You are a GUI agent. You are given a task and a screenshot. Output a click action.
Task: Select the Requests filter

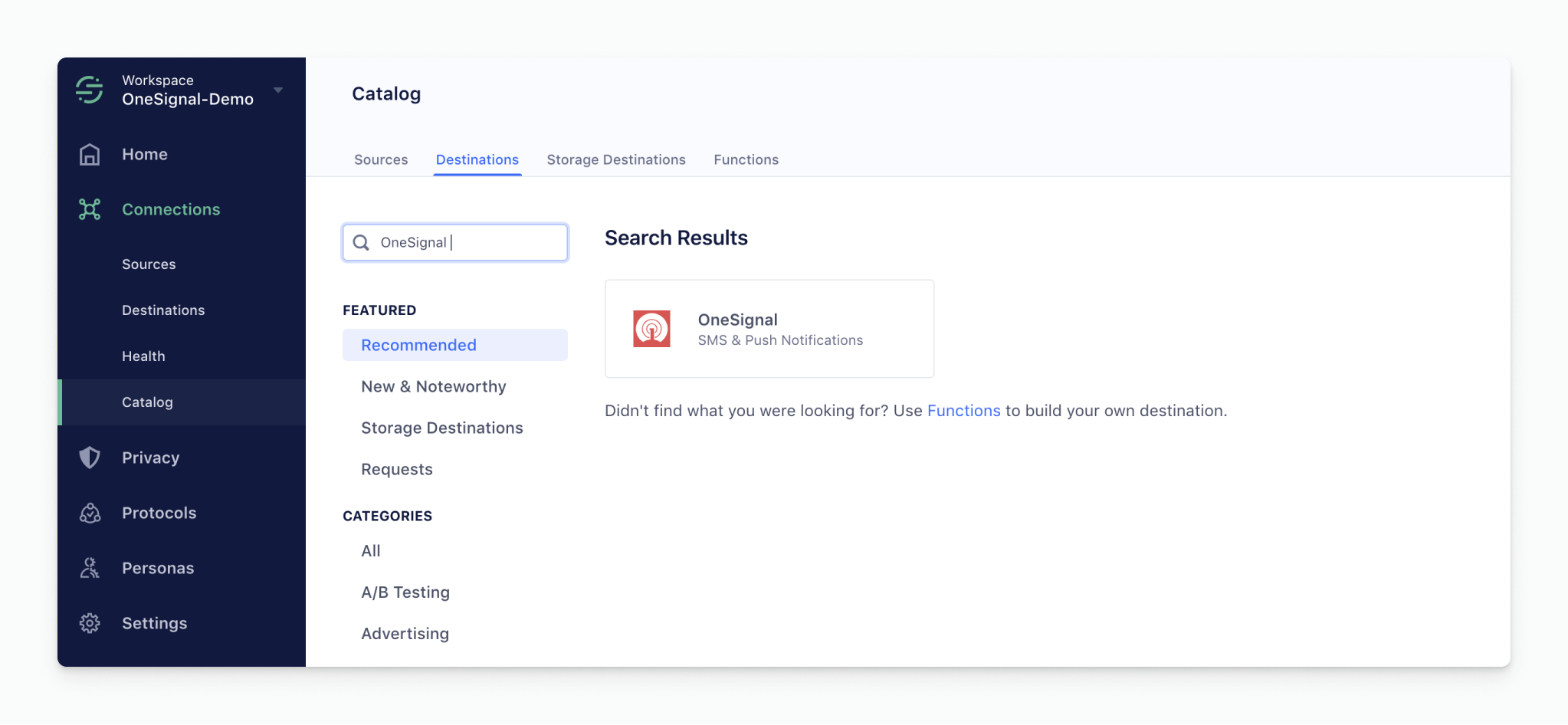click(397, 469)
